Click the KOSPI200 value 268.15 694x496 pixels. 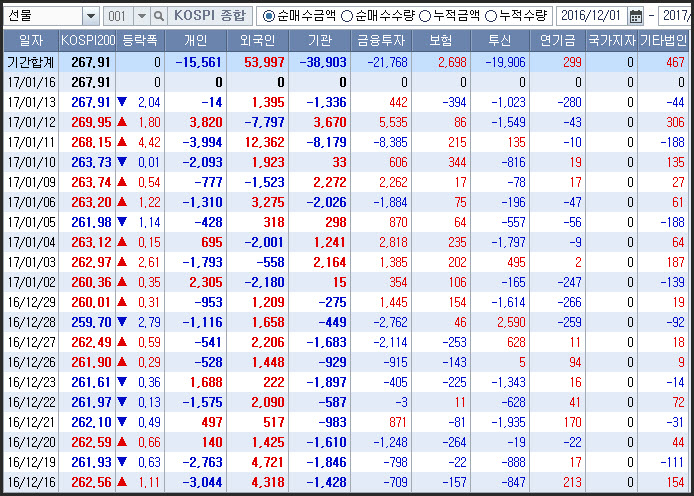pos(91,142)
